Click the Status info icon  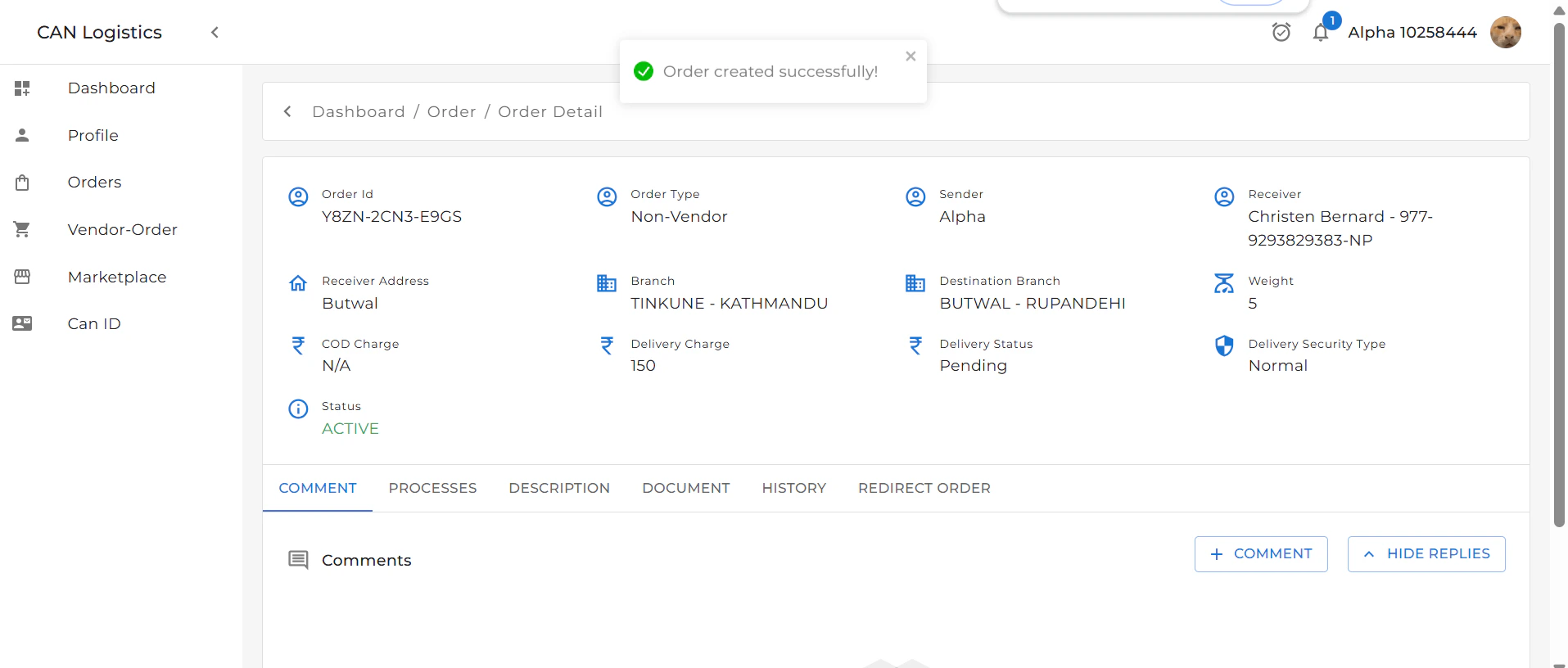[298, 408]
